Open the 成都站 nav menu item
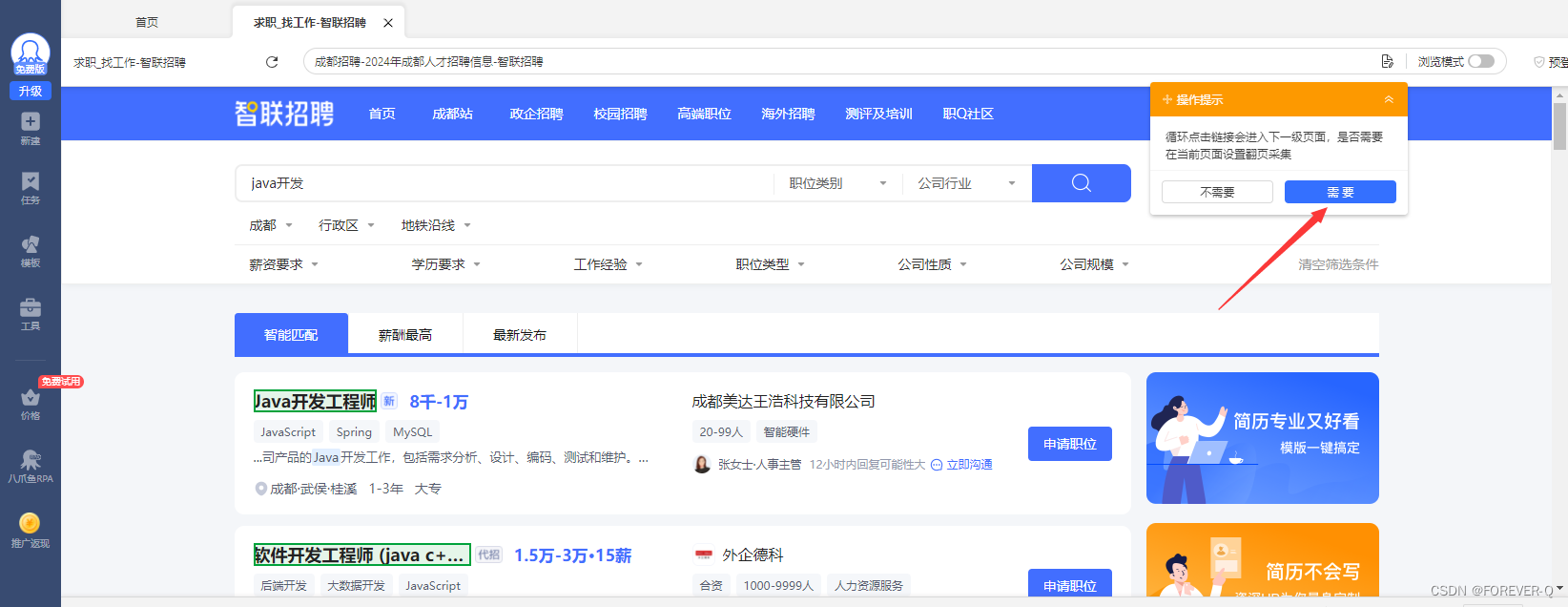 [x=452, y=114]
